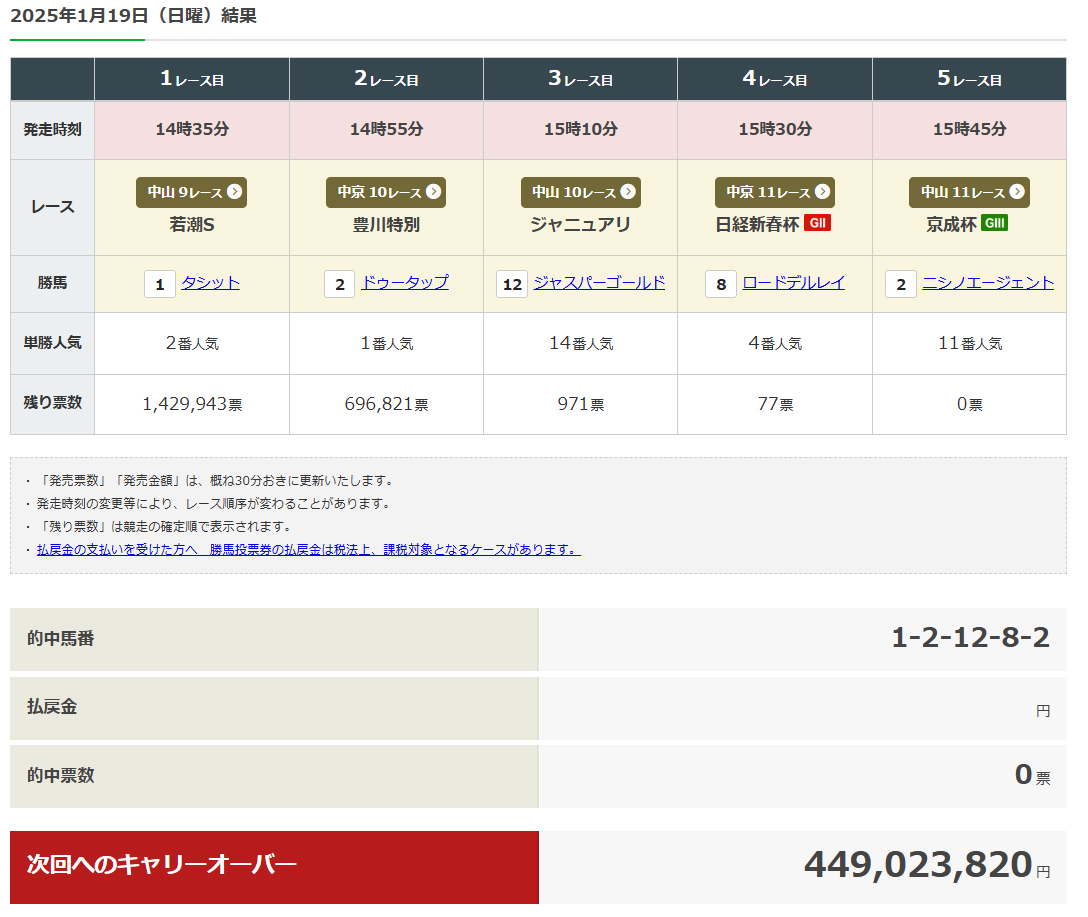Viewport: 1088px width, 917px height.
Task: Open the ドゥータップ horse link
Action: click(404, 283)
